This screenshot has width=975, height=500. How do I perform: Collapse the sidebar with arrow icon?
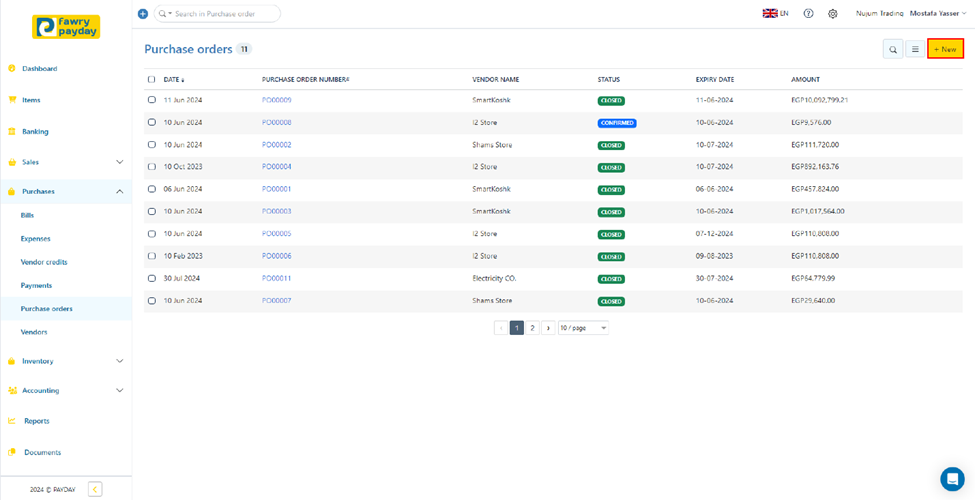[x=95, y=489]
